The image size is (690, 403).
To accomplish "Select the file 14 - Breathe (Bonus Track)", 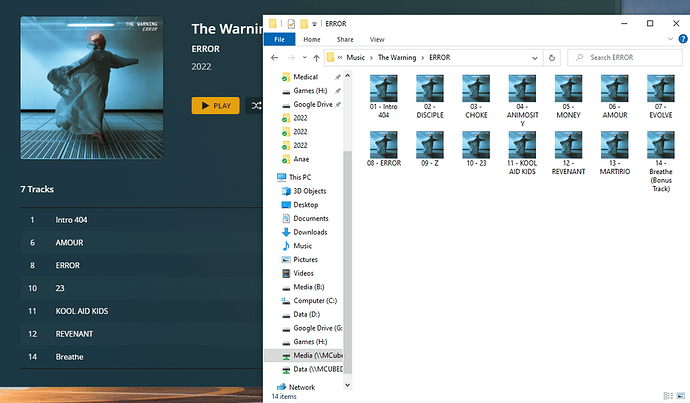I will pyautogui.click(x=661, y=161).
